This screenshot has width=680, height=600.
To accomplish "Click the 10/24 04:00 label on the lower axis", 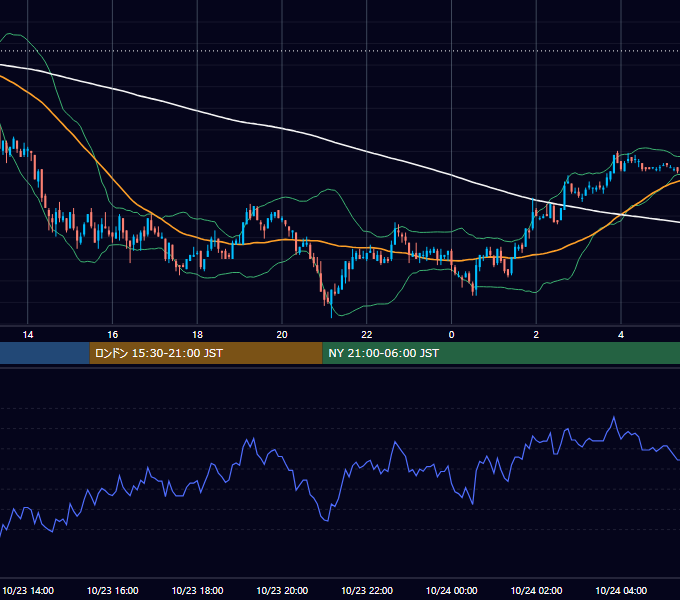I will (x=621, y=590).
